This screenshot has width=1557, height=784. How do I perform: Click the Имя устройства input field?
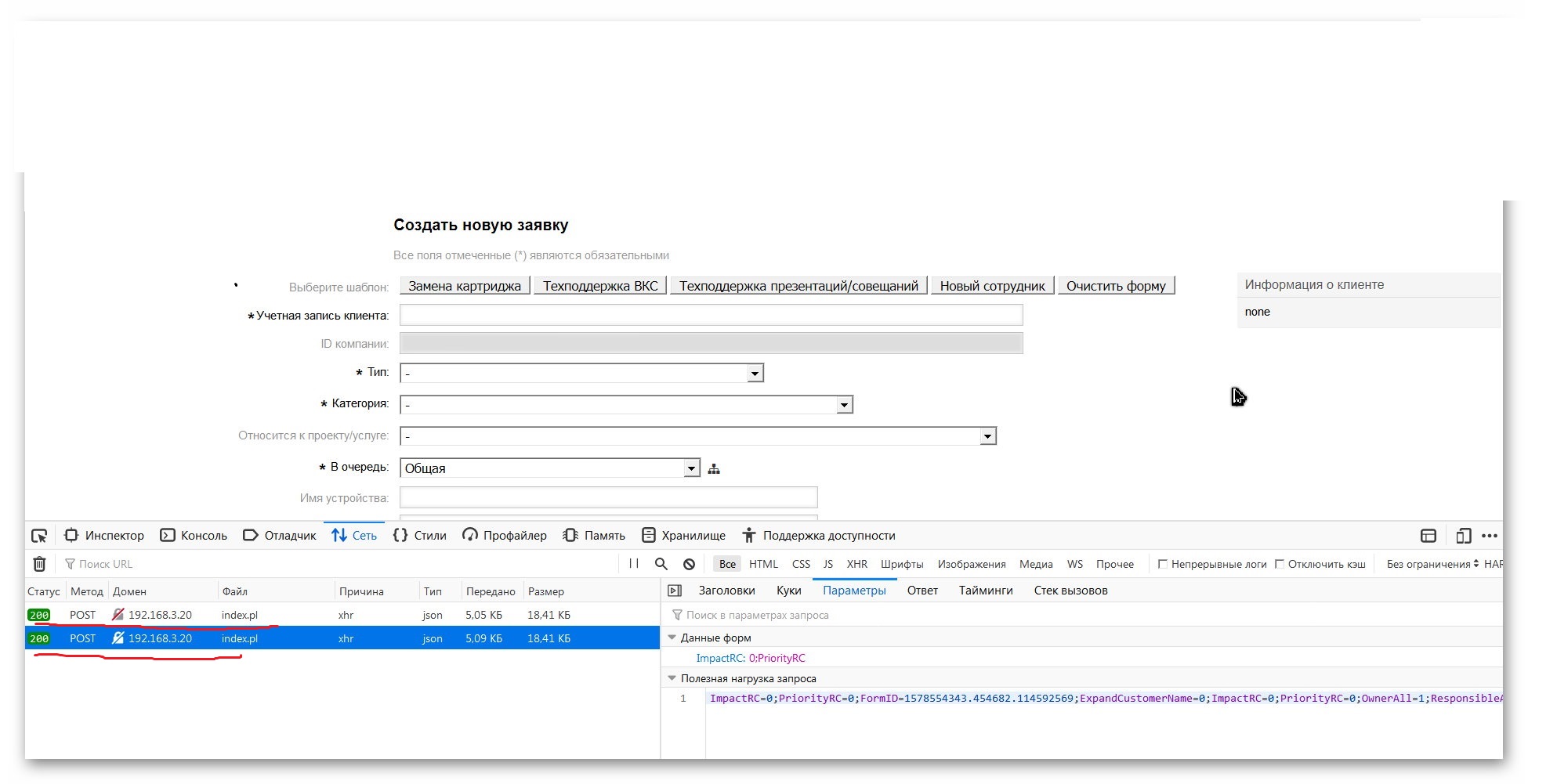coord(608,497)
